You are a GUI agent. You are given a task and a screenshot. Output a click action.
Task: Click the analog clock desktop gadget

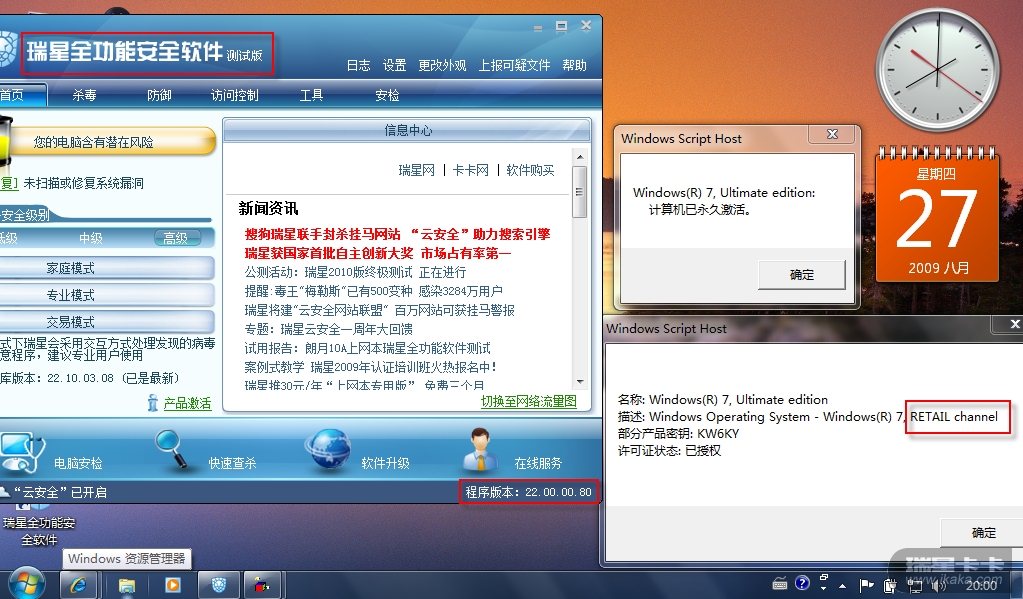tap(938, 69)
